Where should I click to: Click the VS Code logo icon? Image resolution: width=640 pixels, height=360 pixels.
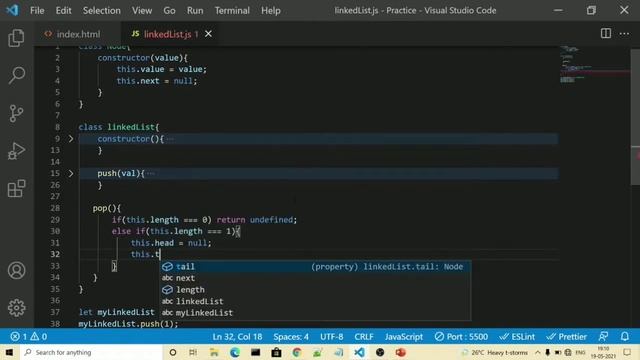click(12, 10)
